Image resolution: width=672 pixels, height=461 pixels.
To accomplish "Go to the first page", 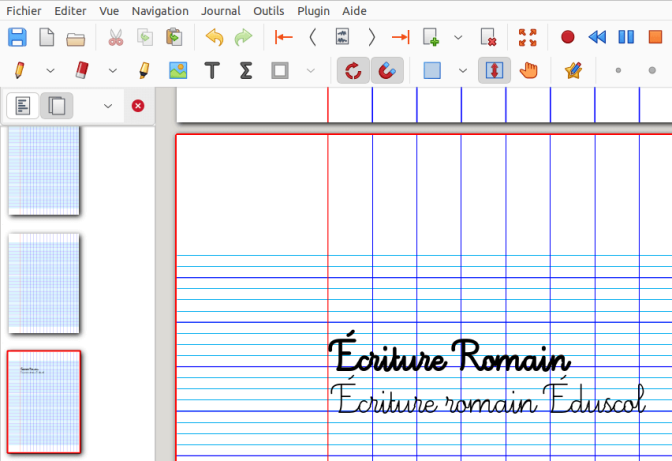I will 284,37.
